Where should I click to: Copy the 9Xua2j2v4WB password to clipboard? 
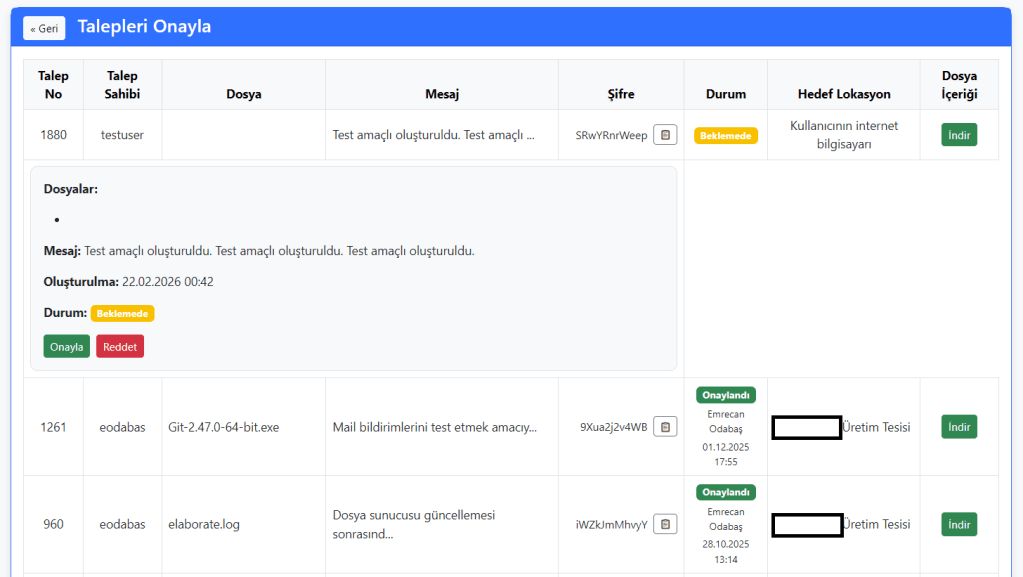click(665, 427)
